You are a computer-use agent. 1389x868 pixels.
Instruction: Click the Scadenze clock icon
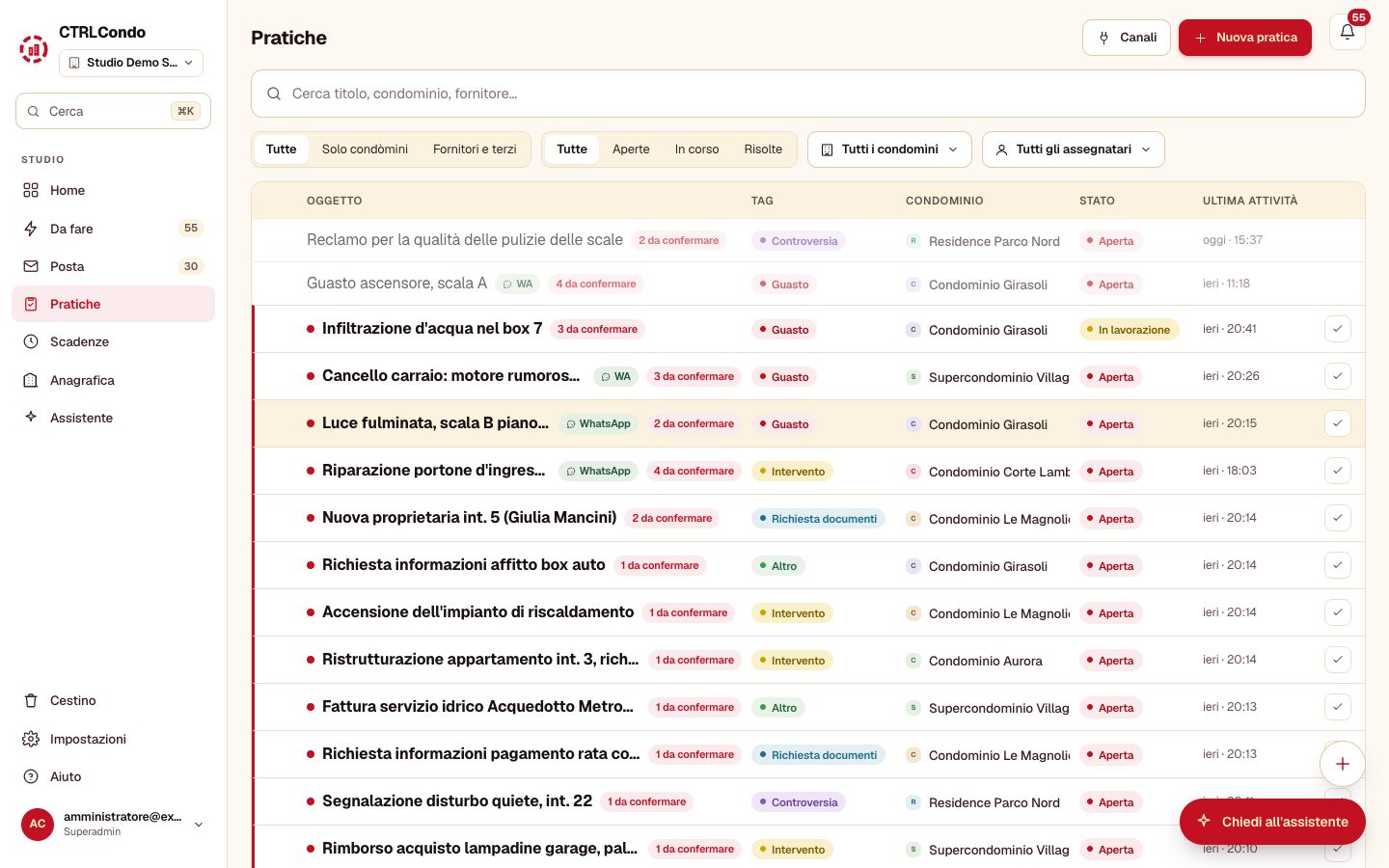[31, 341]
